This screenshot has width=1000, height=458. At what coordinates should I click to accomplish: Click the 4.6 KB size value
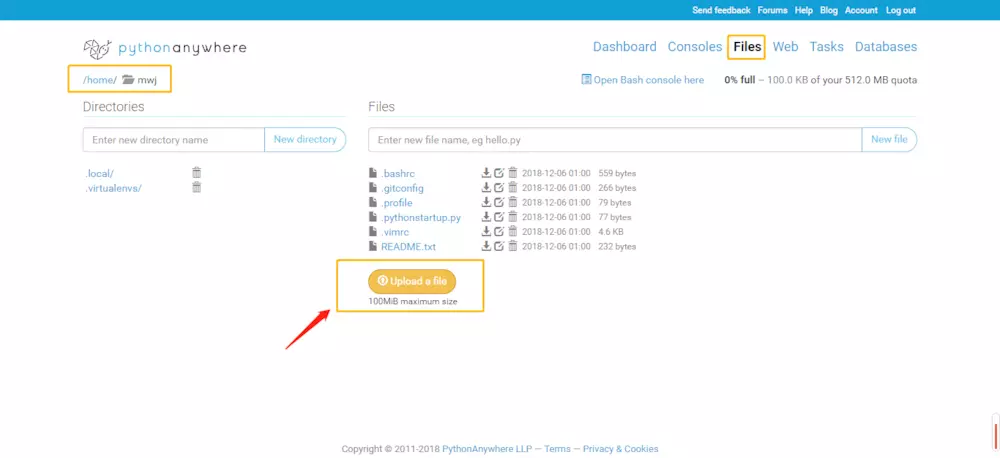(611, 232)
